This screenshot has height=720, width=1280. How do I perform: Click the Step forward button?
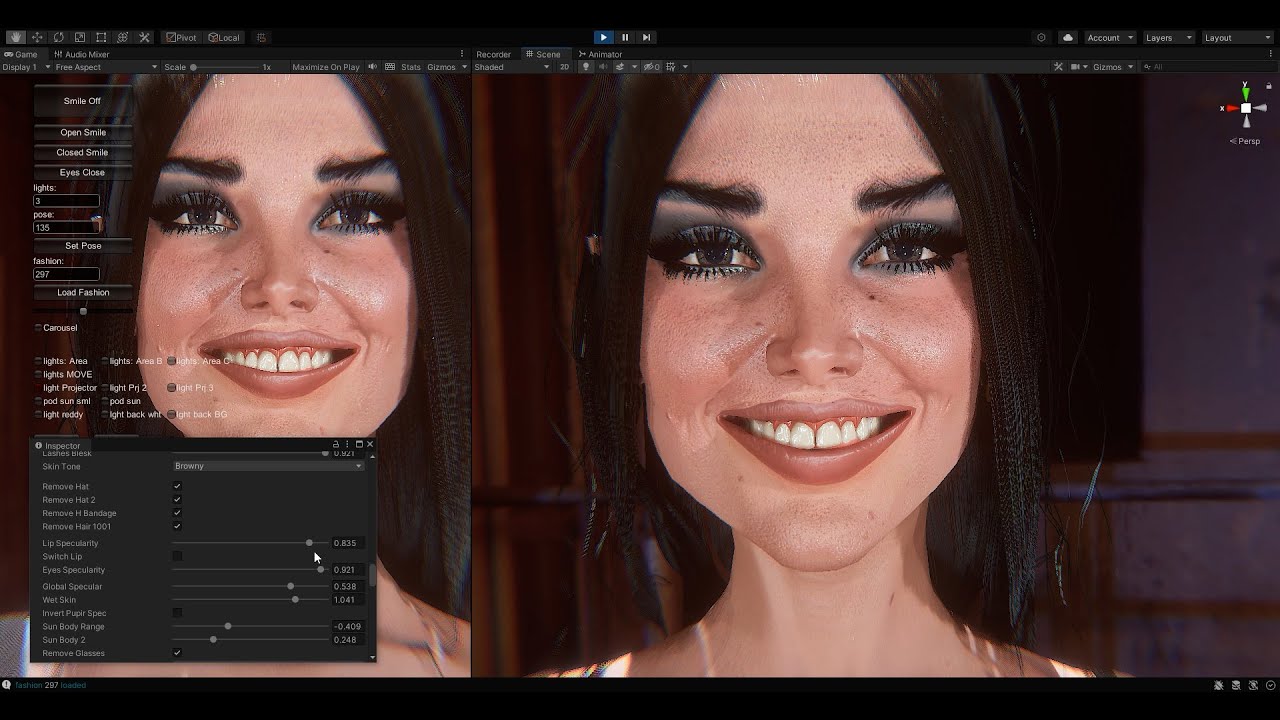point(646,37)
